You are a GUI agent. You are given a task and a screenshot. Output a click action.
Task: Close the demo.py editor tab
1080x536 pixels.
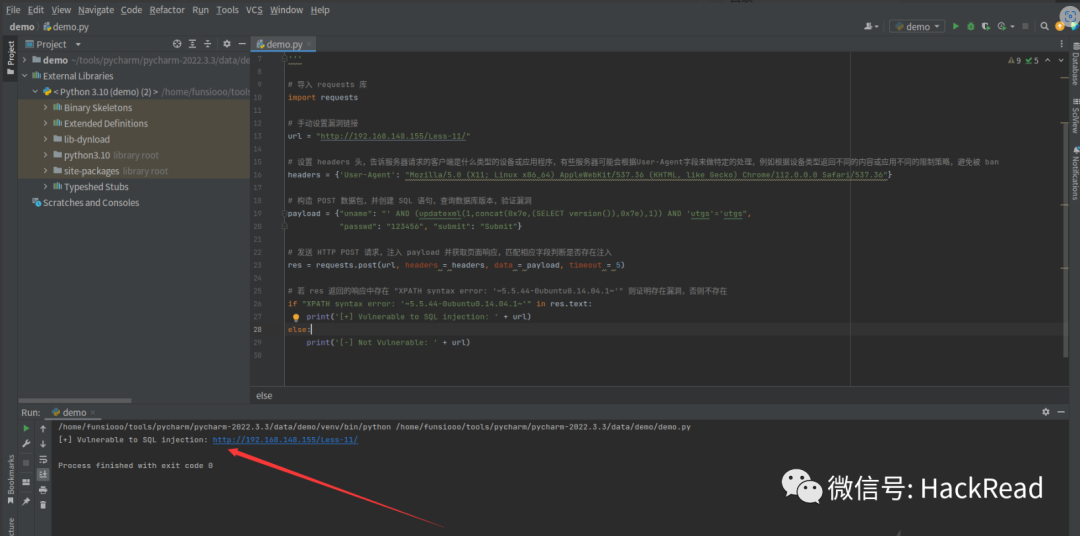coord(309,44)
